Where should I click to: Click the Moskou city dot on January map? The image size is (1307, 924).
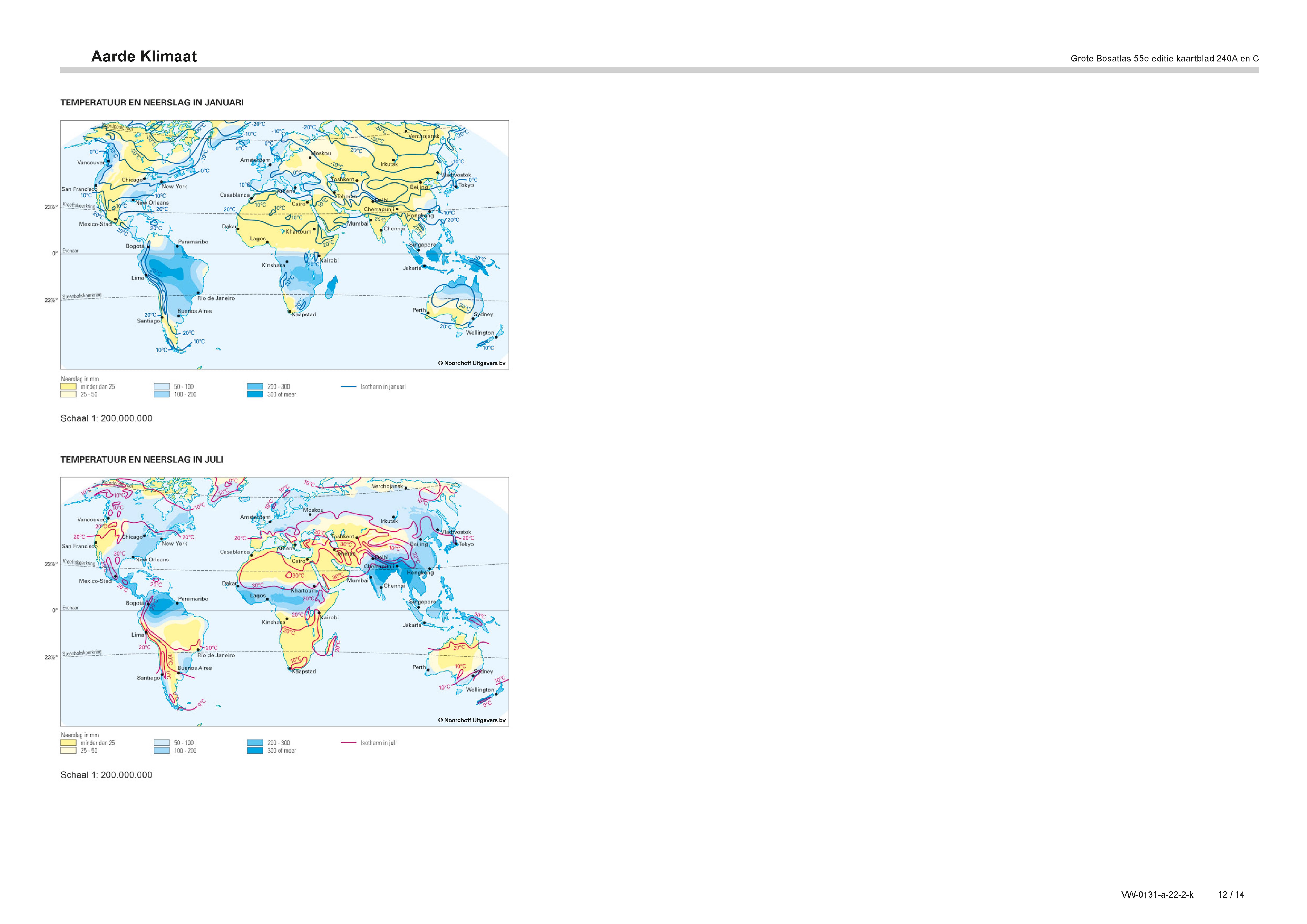(310, 158)
